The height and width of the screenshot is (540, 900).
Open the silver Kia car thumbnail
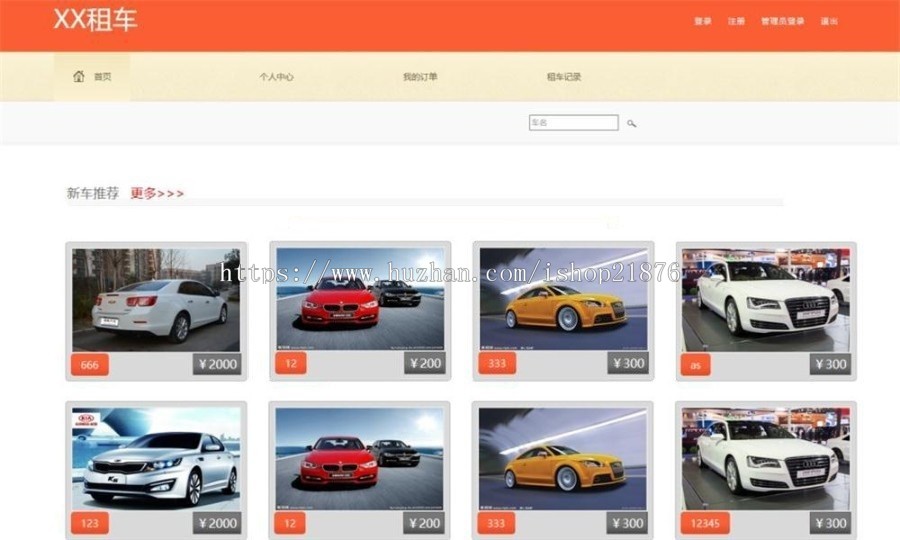click(x=156, y=458)
